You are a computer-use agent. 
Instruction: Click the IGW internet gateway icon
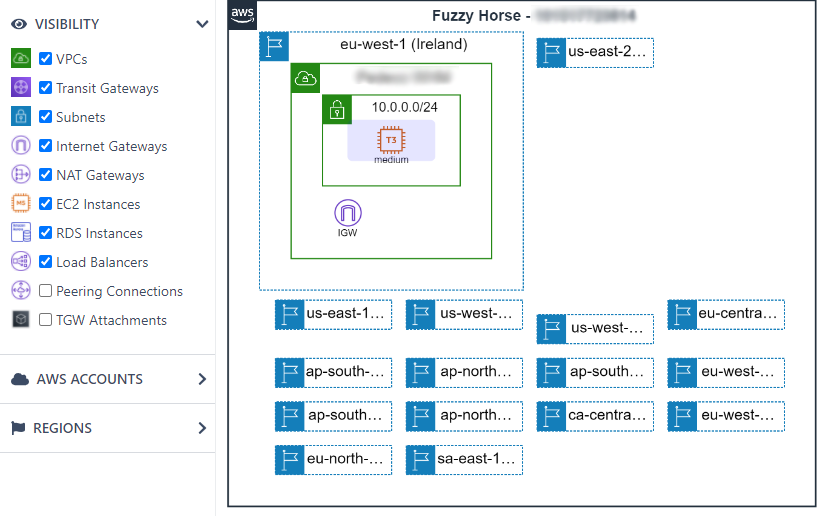(348, 213)
